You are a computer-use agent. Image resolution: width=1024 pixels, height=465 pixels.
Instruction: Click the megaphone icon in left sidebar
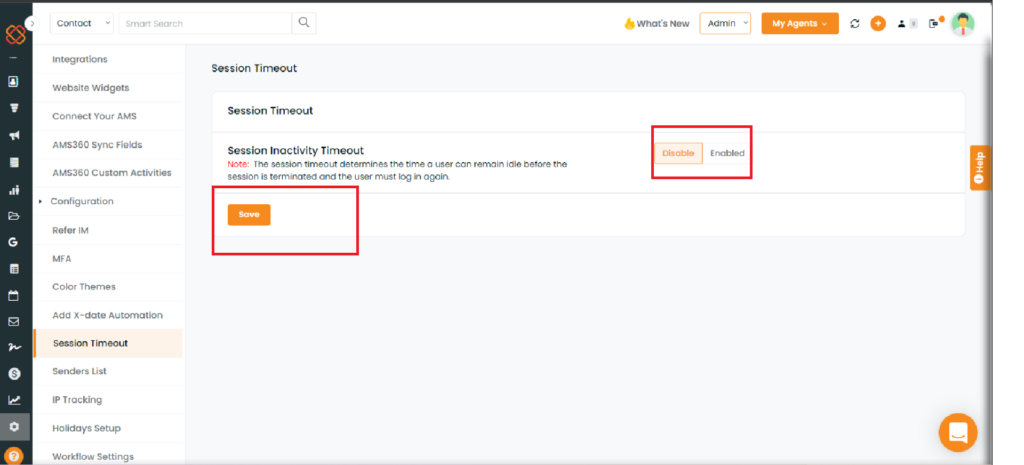point(14,136)
